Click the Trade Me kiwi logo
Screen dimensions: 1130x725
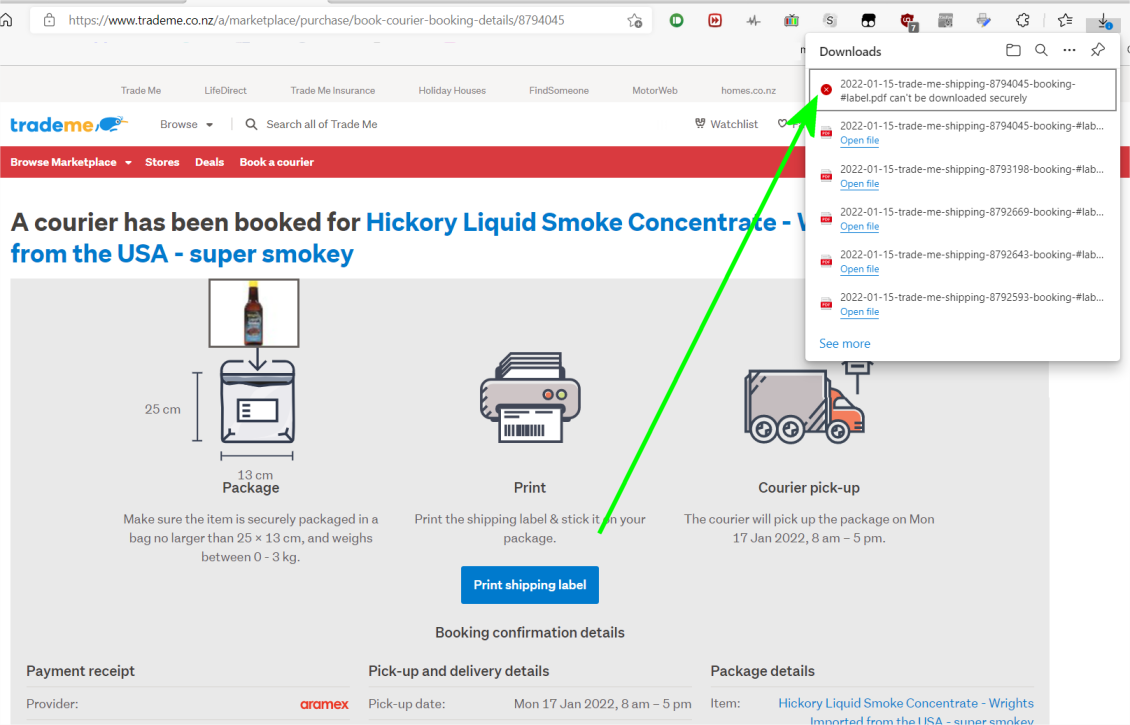point(68,124)
